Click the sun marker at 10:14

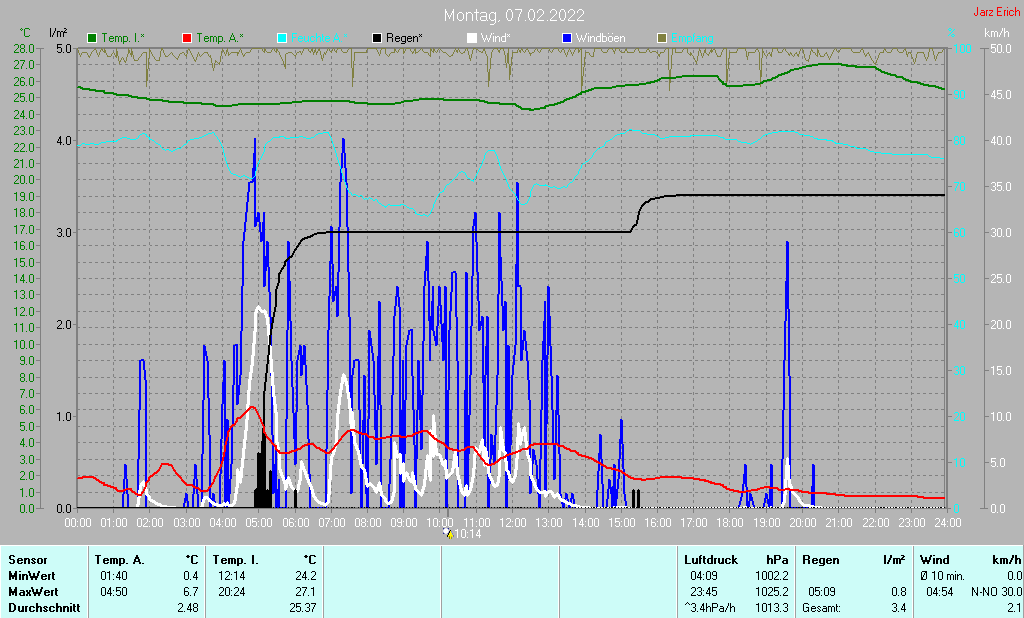[447, 534]
